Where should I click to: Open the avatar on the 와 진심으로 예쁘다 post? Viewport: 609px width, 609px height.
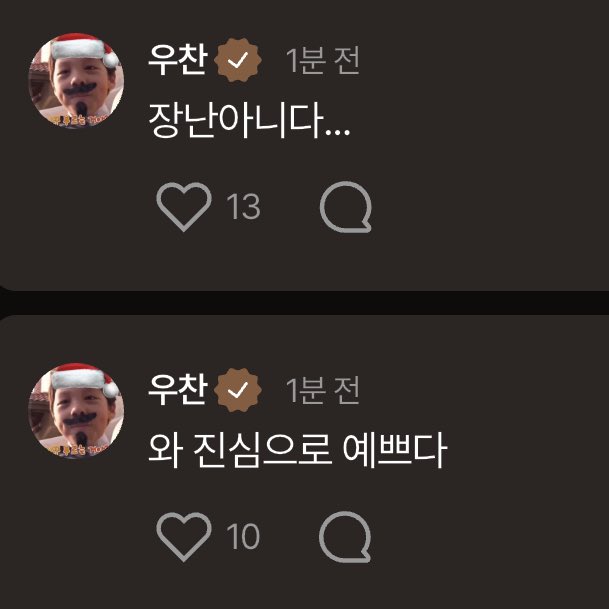coord(76,411)
